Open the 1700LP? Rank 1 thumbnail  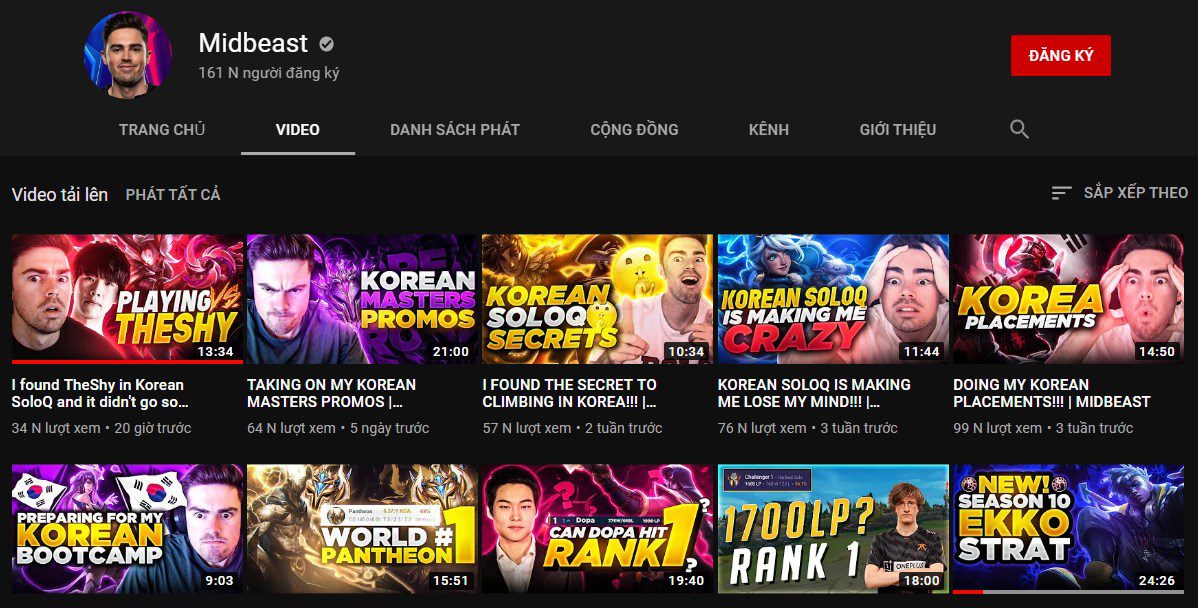point(834,529)
